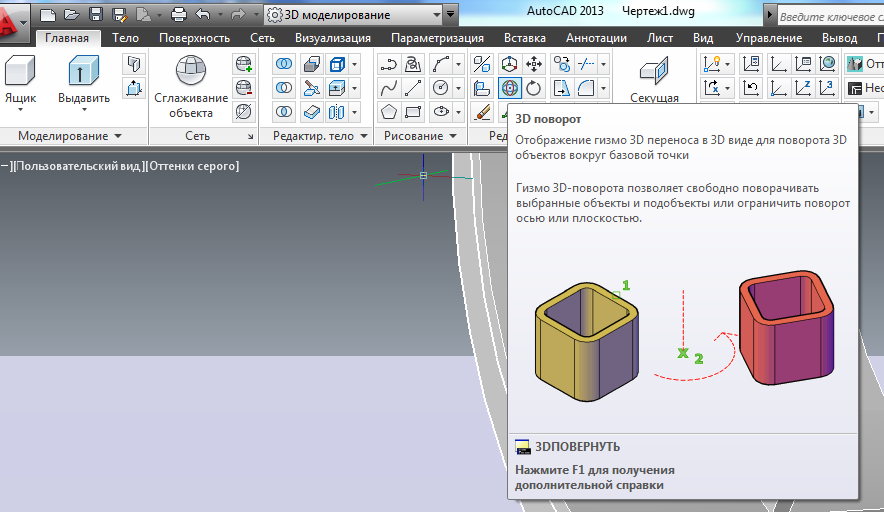Viewport: 884px width, 512px height.
Task: Open the Undo history dropdown arrow
Action: [x=220, y=15]
